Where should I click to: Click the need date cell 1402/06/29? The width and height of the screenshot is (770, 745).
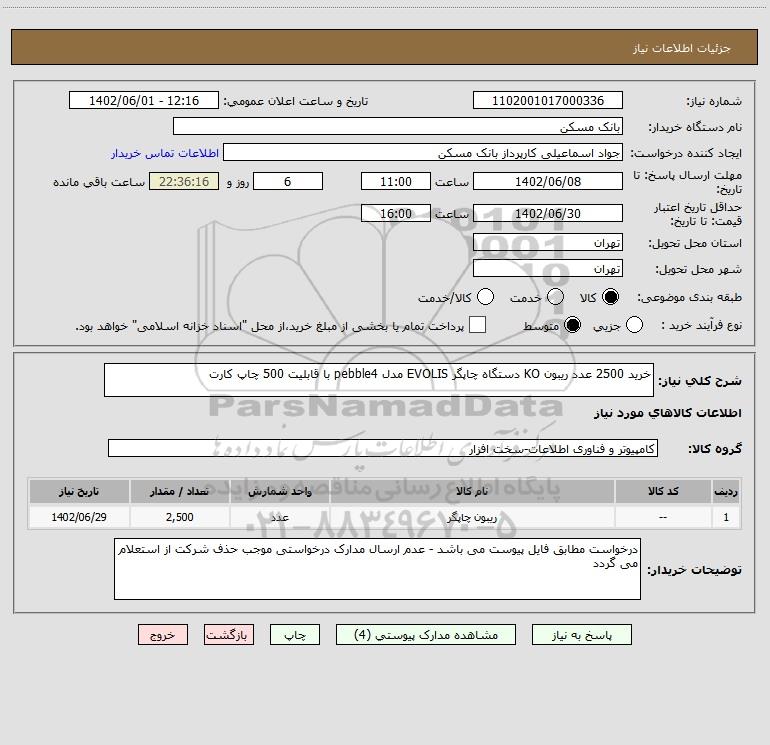click(x=79, y=517)
